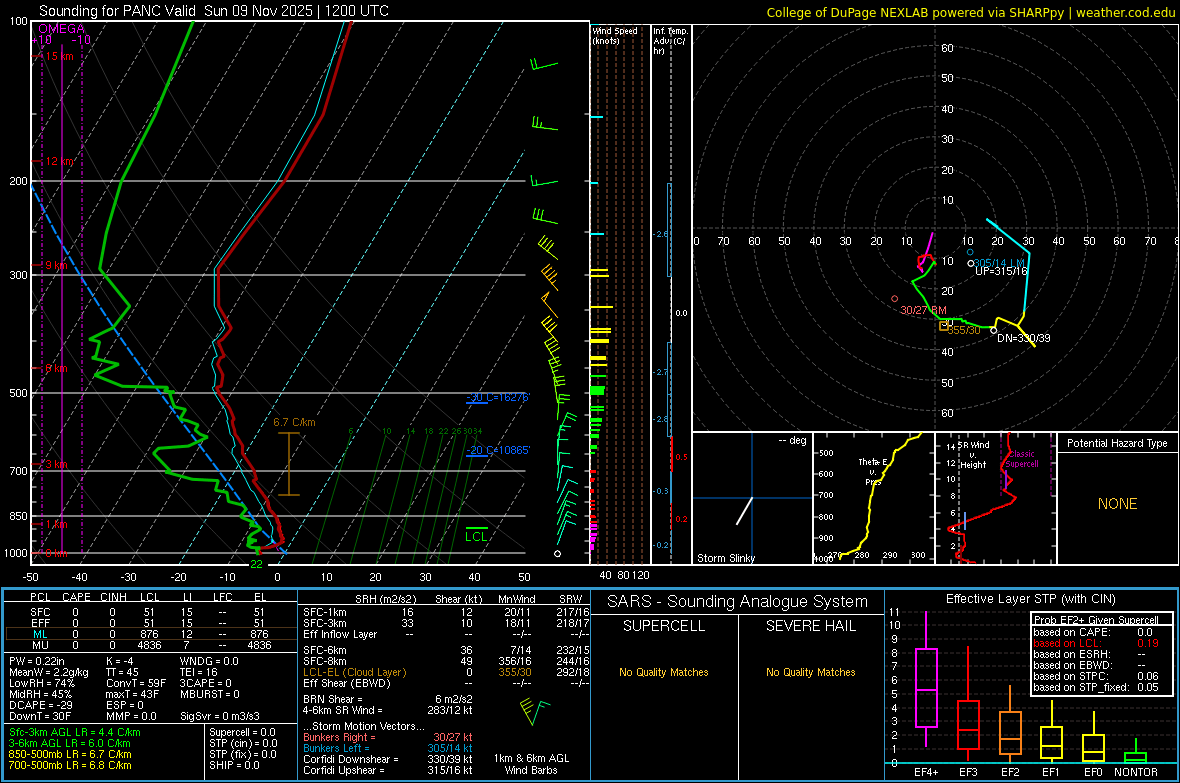
Task: Click 'Sfc-3km AGL LR = 4.4 C/km'
Action: (x=75, y=732)
